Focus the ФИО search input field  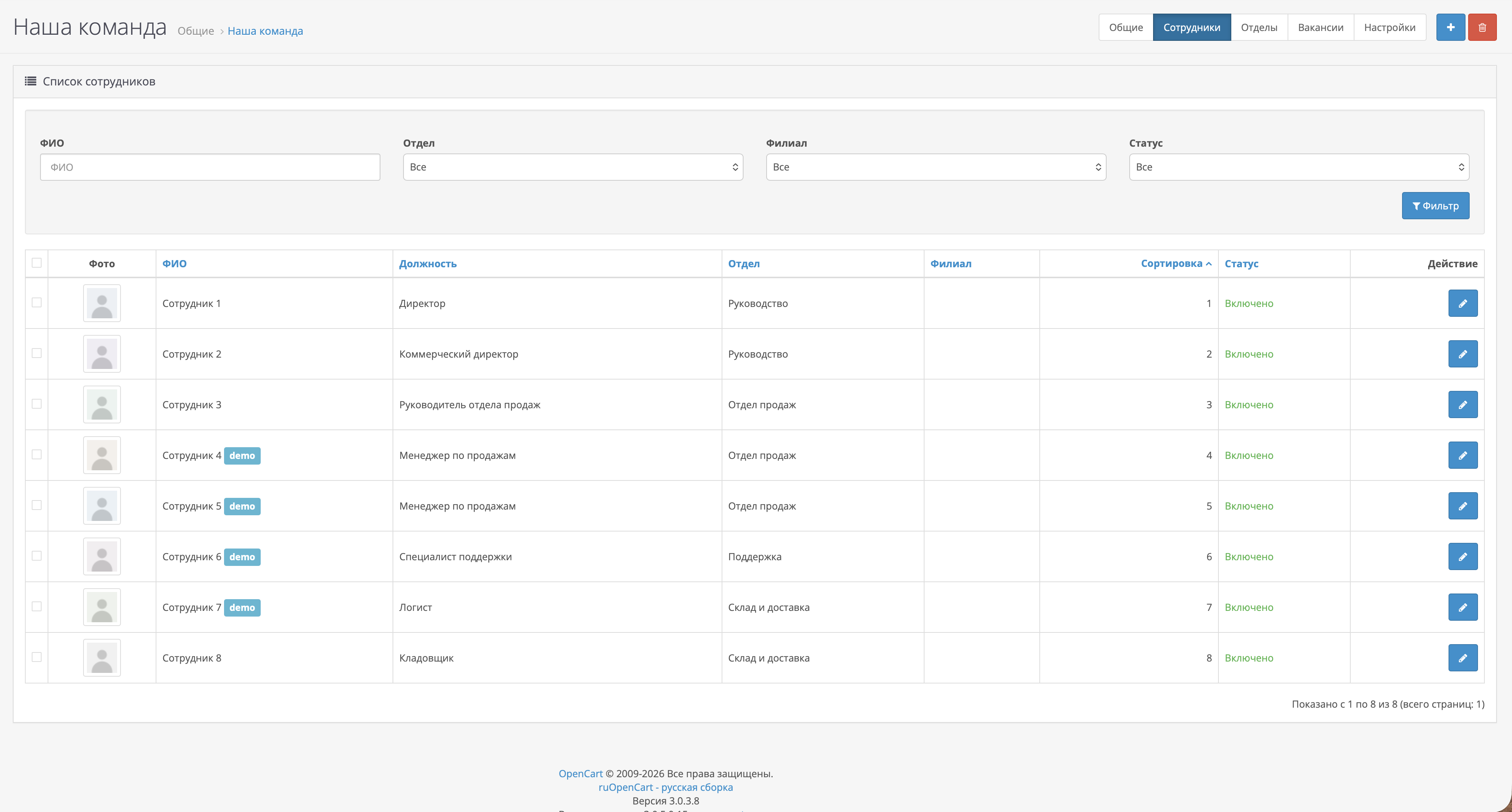click(x=210, y=167)
